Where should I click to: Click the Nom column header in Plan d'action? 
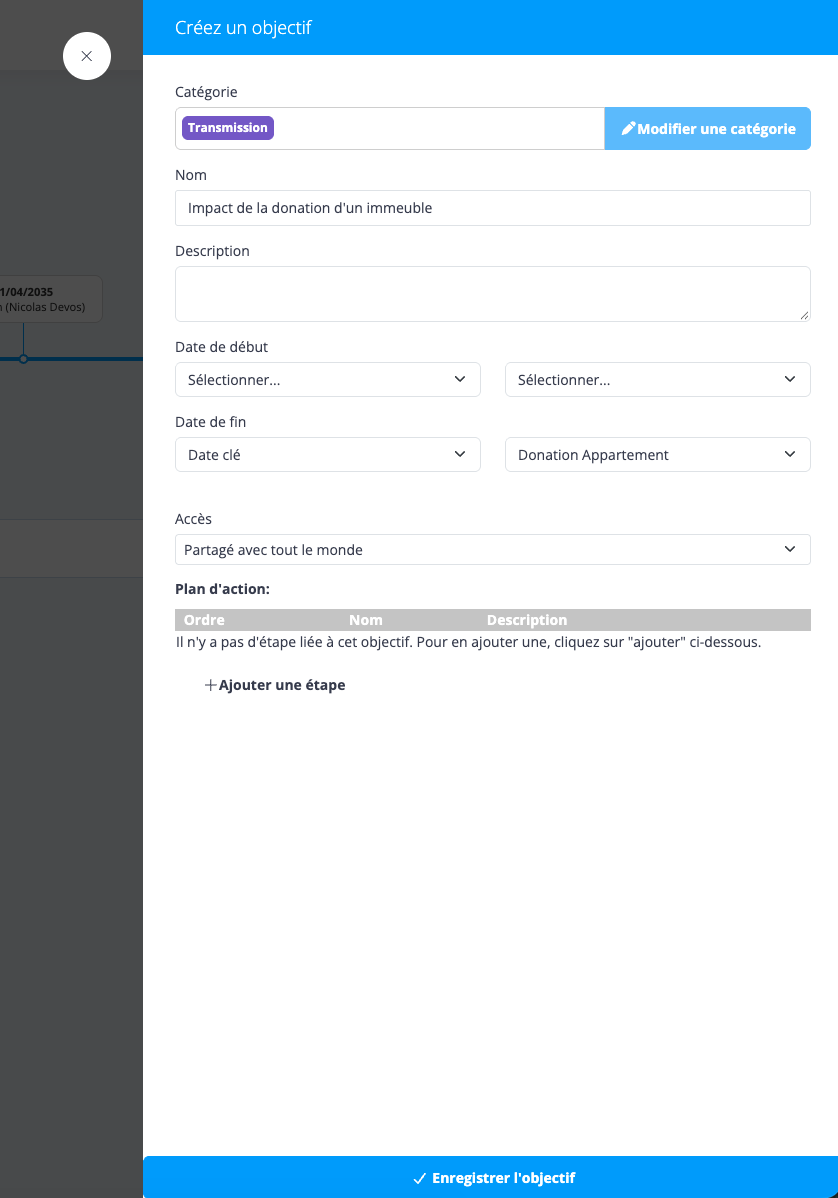366,620
